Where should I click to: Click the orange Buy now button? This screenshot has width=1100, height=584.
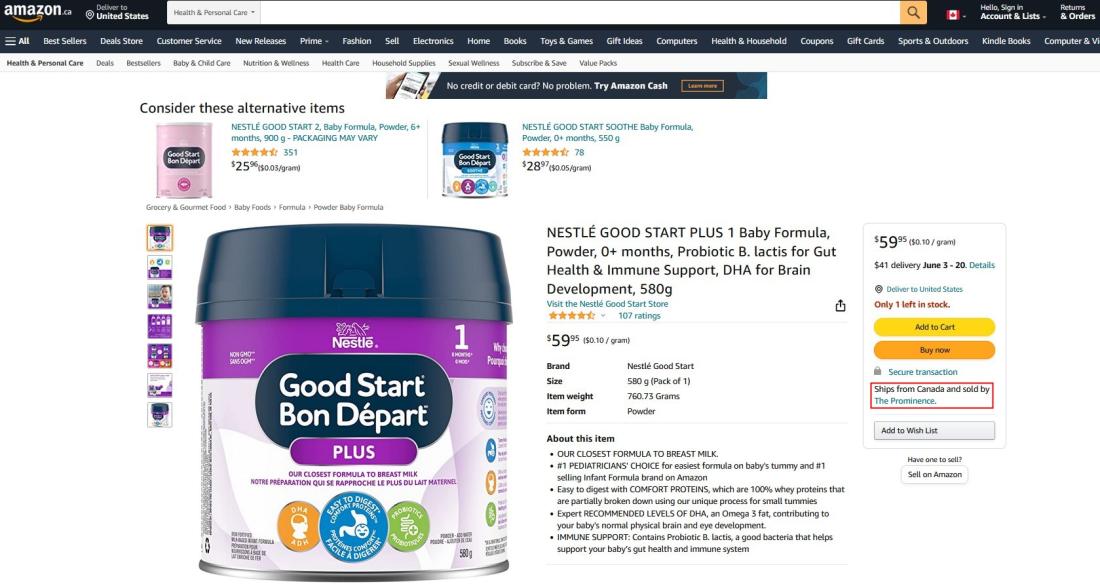point(934,350)
